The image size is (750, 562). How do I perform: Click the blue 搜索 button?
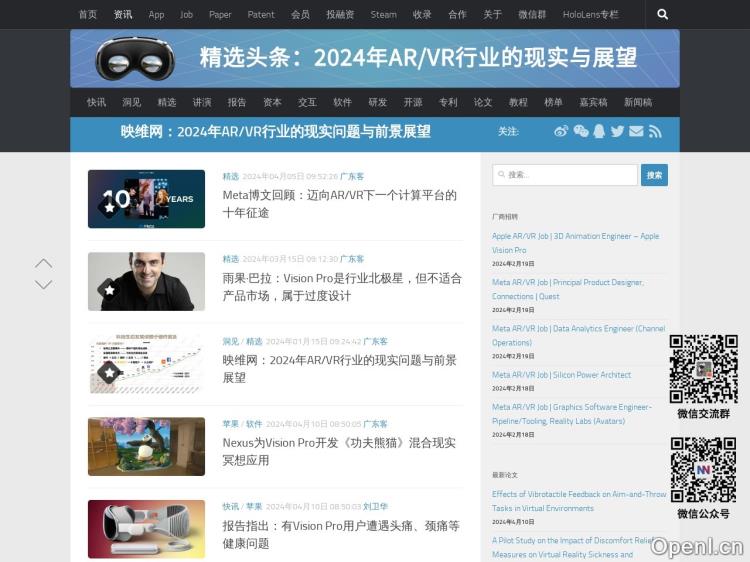654,175
